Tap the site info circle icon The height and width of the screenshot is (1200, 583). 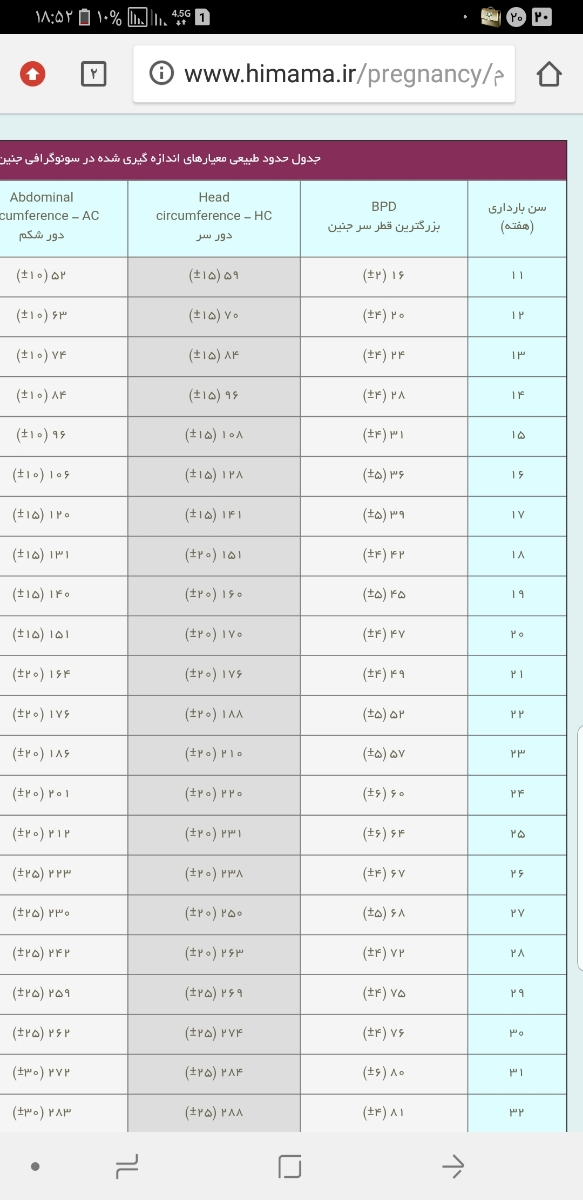pos(162,73)
